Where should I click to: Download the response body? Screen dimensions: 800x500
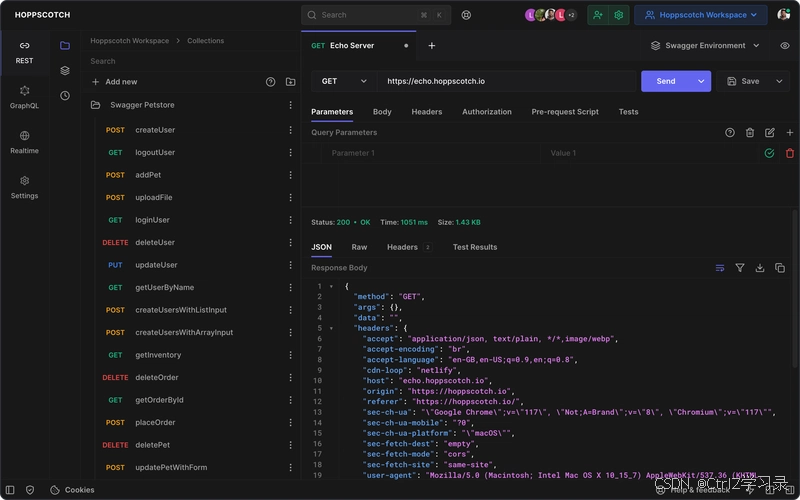point(760,268)
